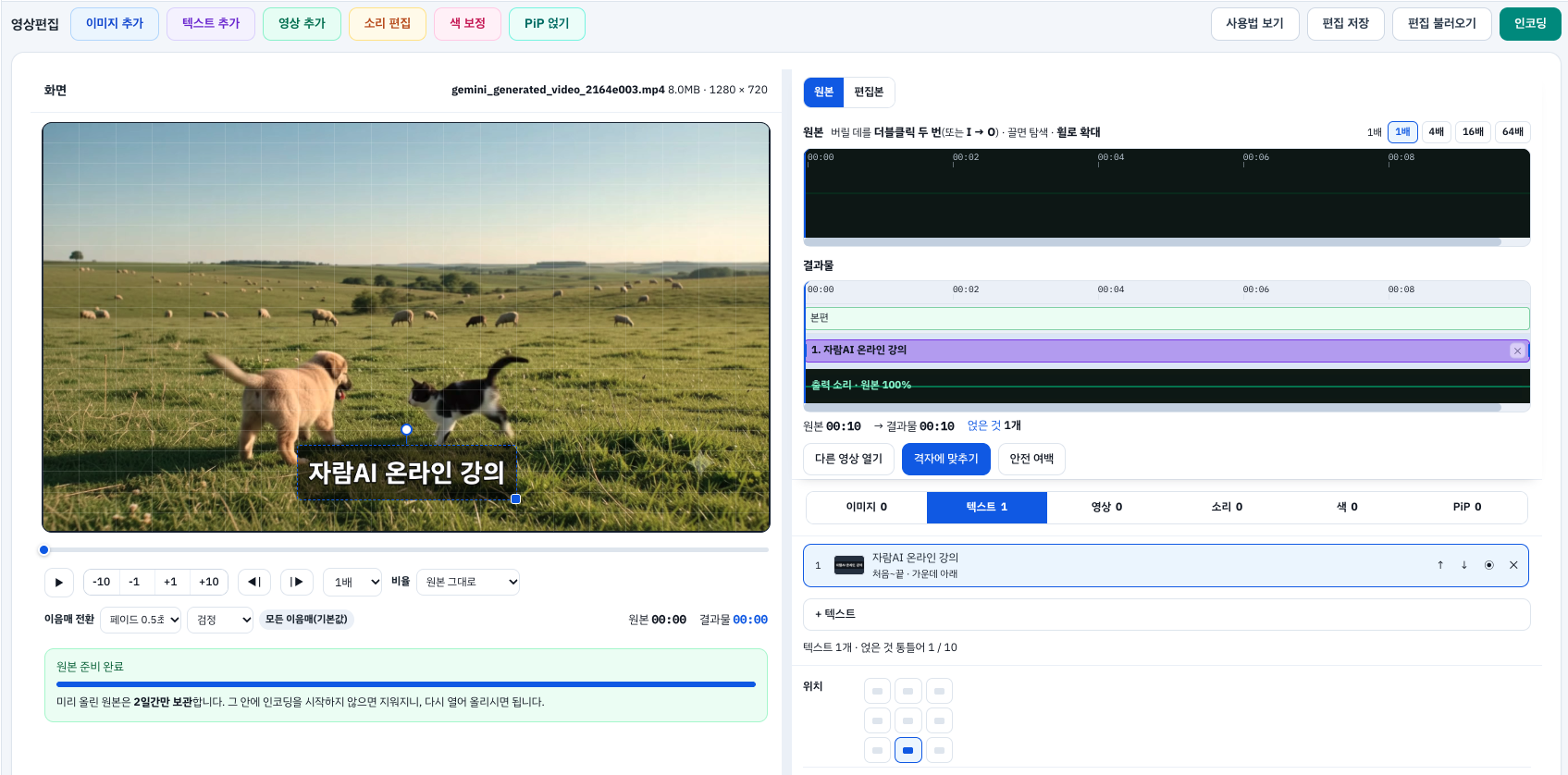Step to the next frame icon
This screenshot has width=1568, height=775.
click(x=297, y=582)
